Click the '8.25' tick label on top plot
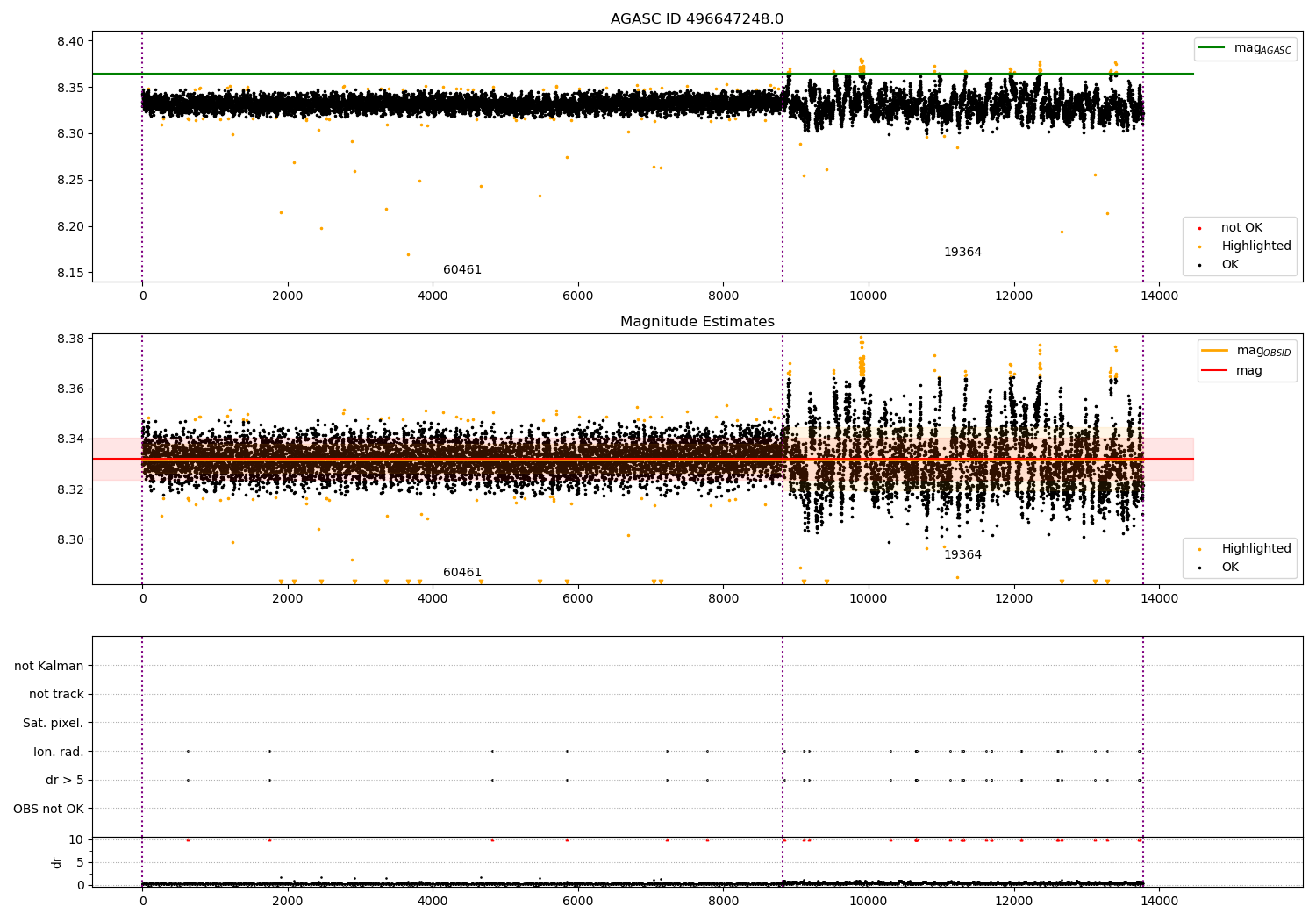 (x=70, y=181)
